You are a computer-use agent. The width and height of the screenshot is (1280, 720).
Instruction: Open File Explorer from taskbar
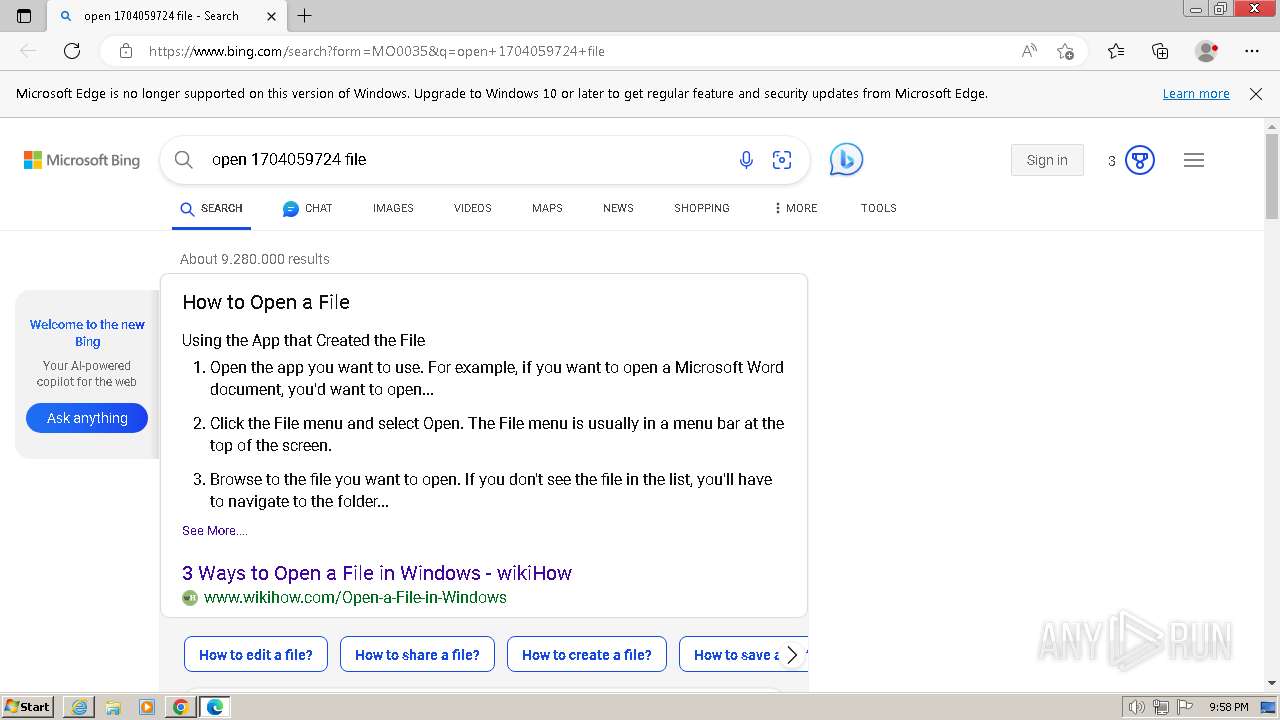[113, 707]
